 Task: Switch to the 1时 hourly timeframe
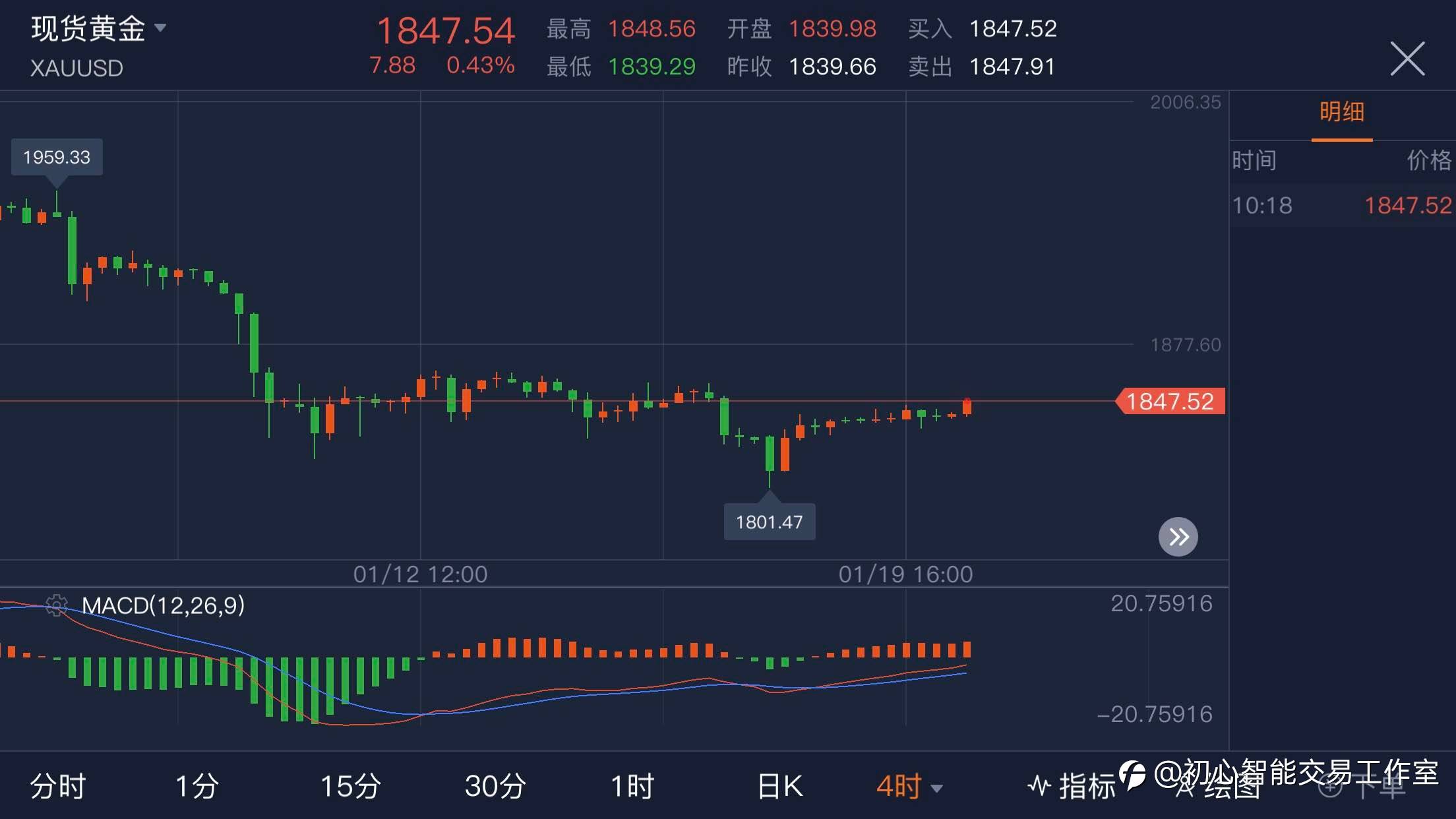pyautogui.click(x=632, y=786)
